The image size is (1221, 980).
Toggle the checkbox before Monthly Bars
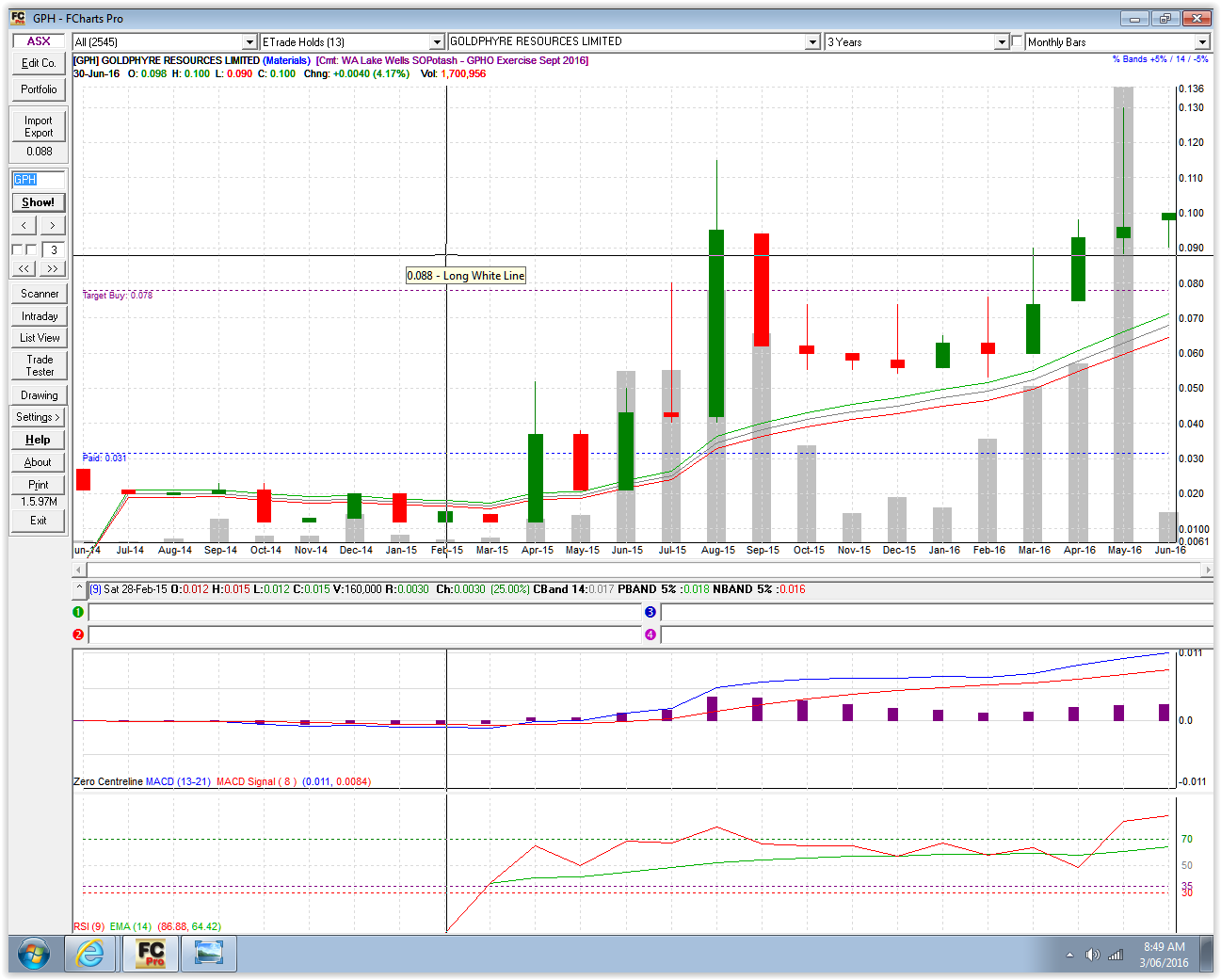point(1017,41)
